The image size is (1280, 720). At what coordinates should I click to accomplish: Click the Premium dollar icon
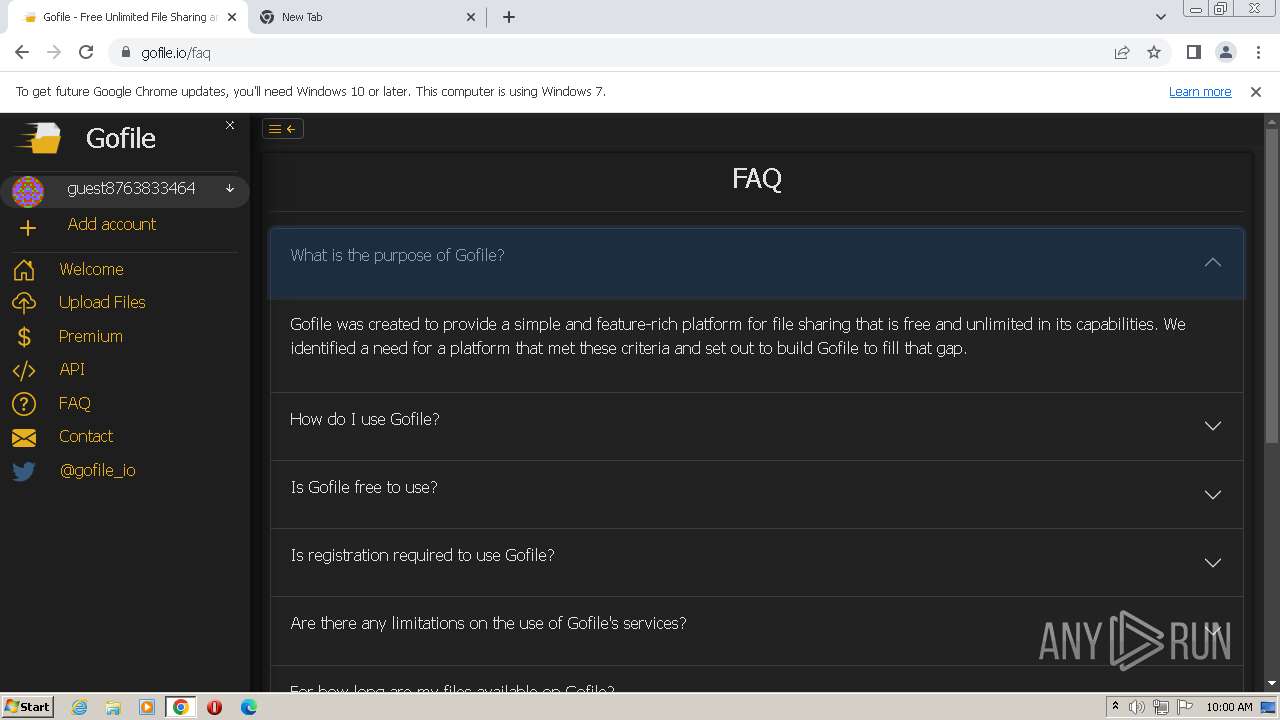24,337
